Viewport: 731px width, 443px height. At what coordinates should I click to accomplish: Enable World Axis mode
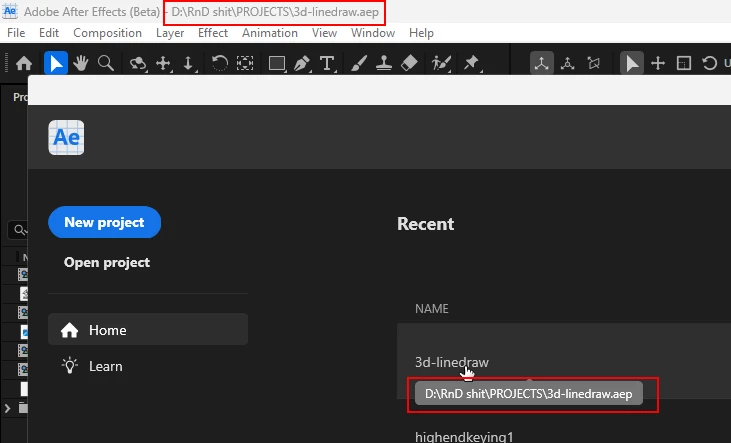pyautogui.click(x=567, y=63)
